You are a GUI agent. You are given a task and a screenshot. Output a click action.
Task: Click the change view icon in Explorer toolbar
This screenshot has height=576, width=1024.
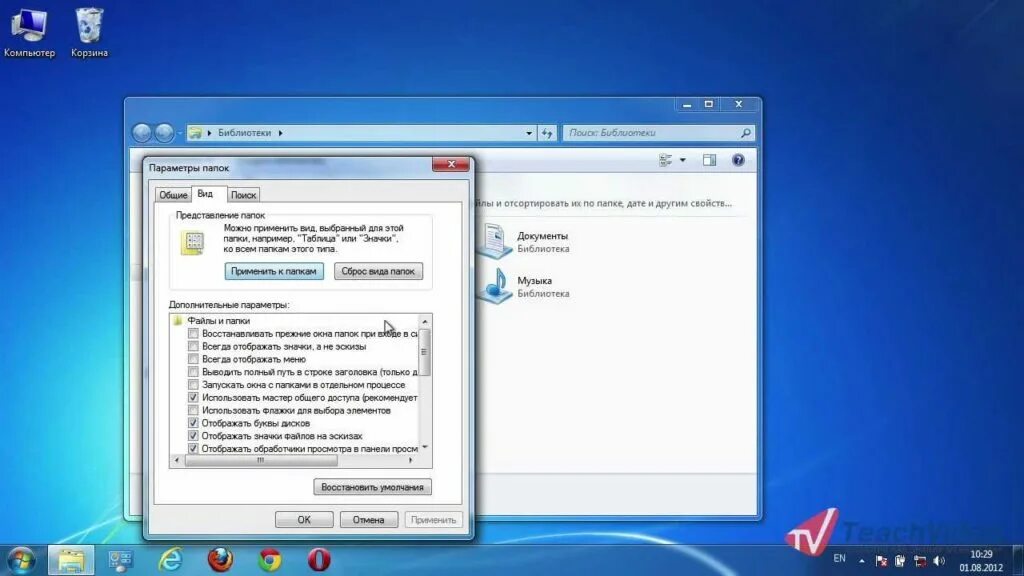pyautogui.click(x=665, y=160)
